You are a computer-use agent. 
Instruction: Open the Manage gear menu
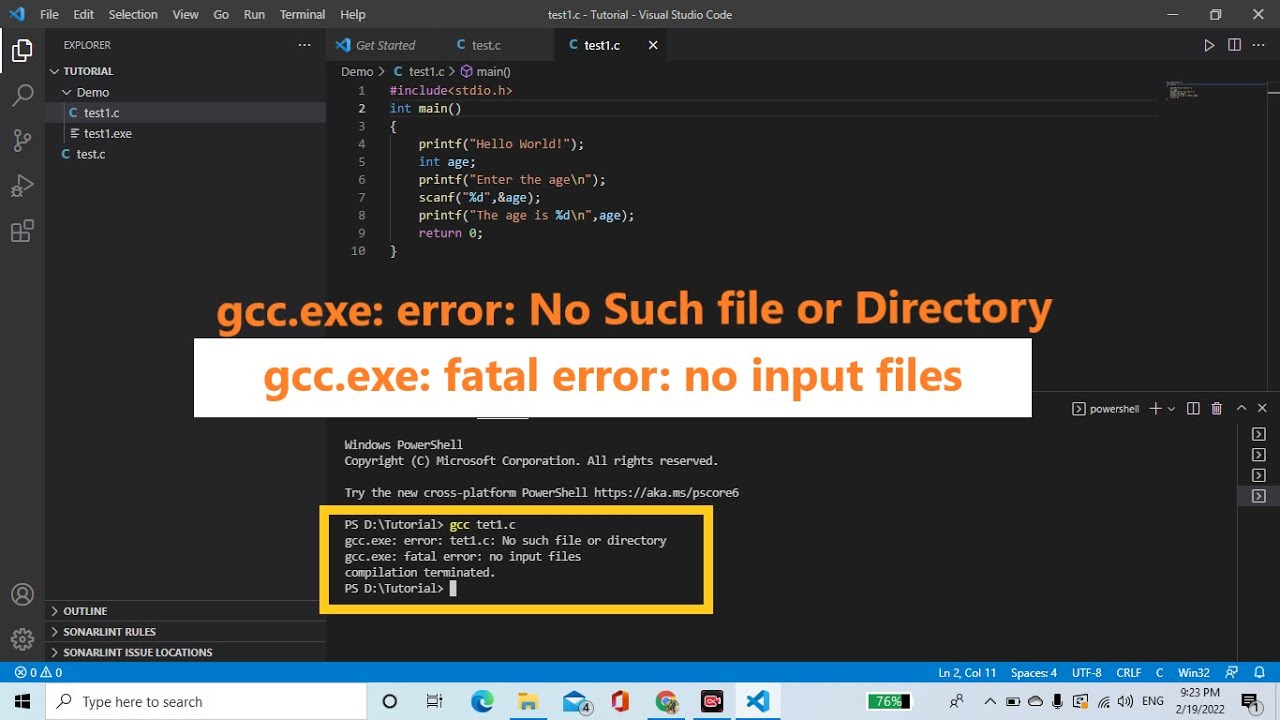click(22, 639)
